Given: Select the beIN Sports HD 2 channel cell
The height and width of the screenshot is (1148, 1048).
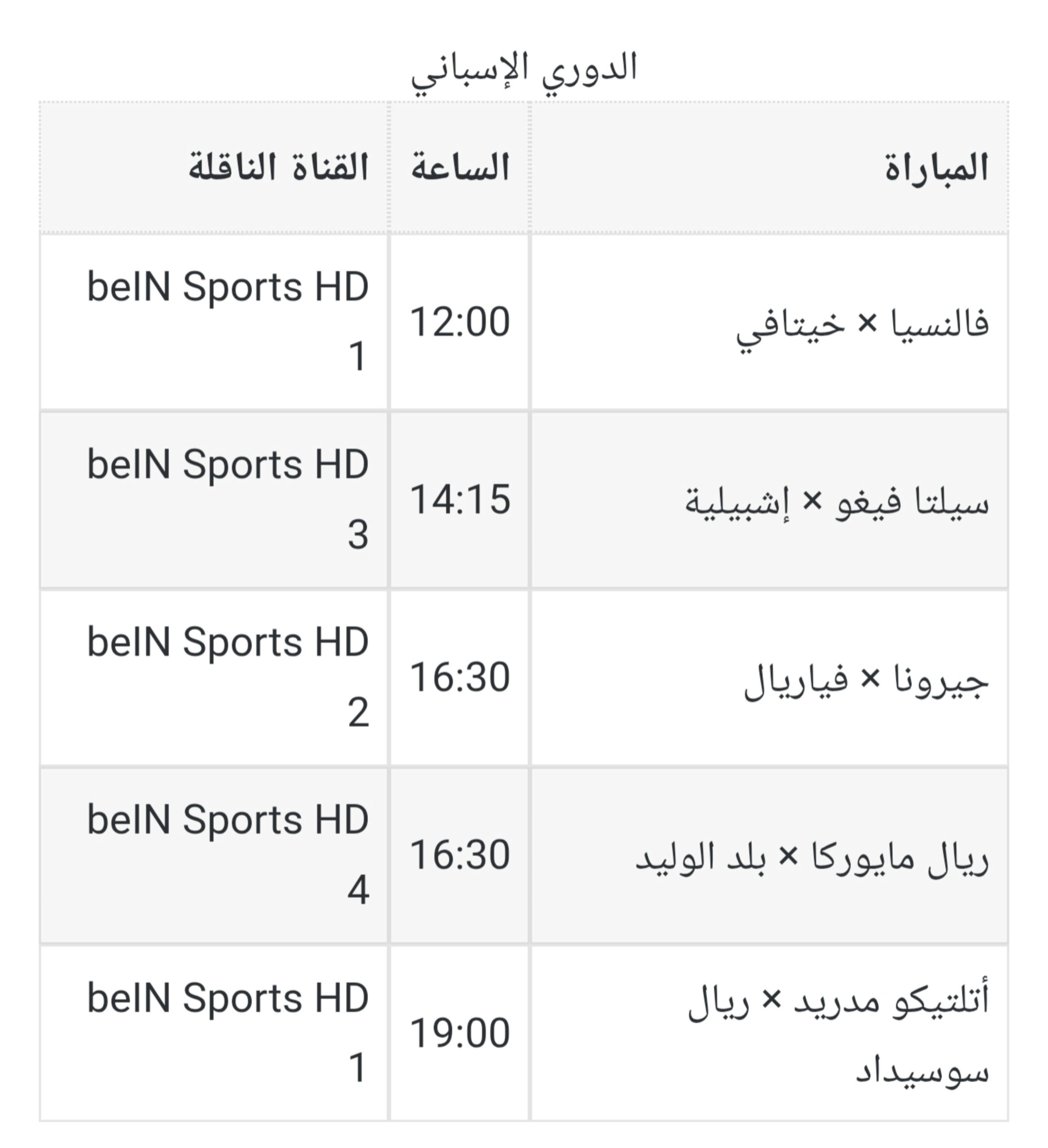Looking at the screenshot, I should click(x=214, y=678).
